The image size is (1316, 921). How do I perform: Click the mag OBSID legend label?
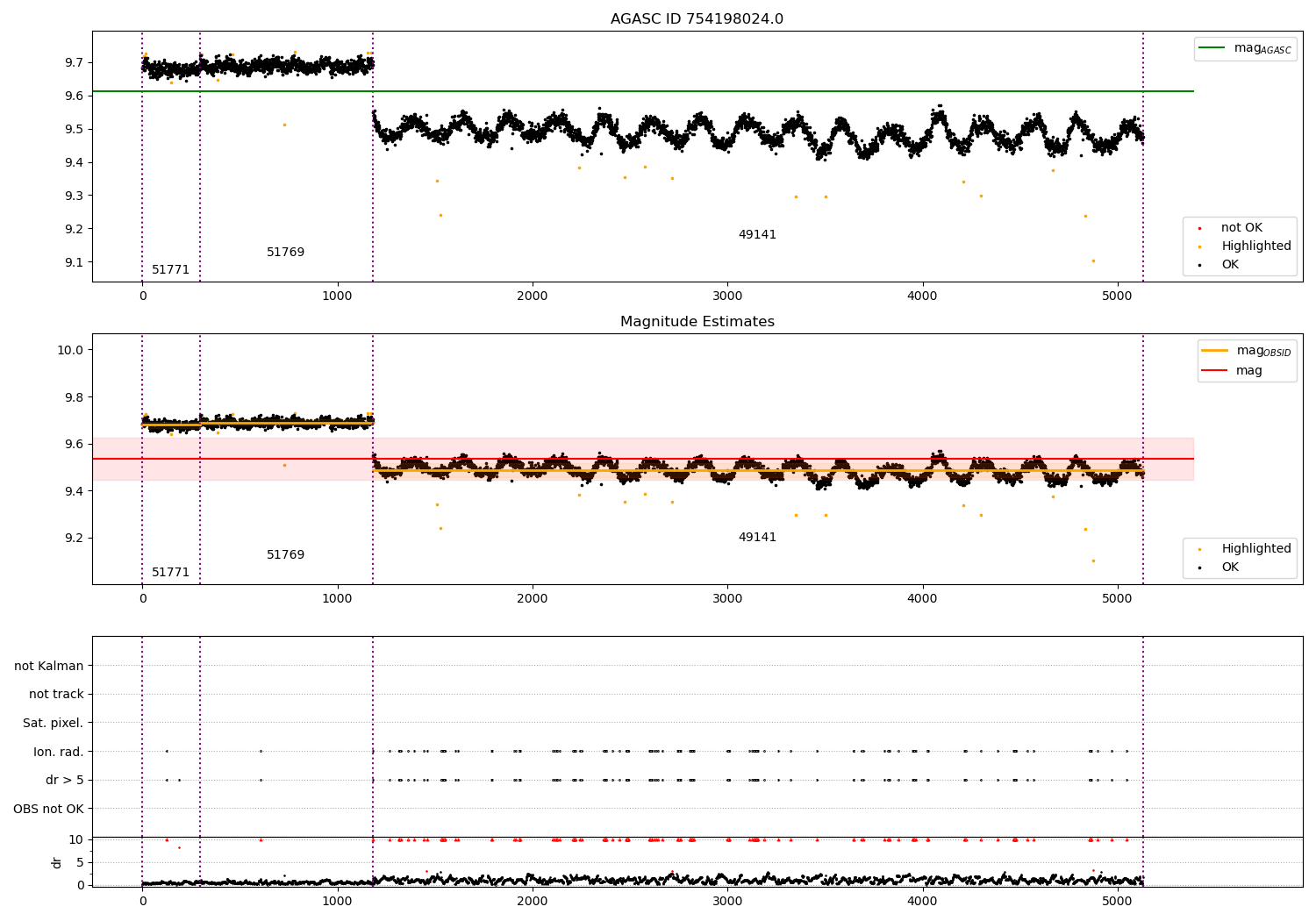click(1263, 351)
